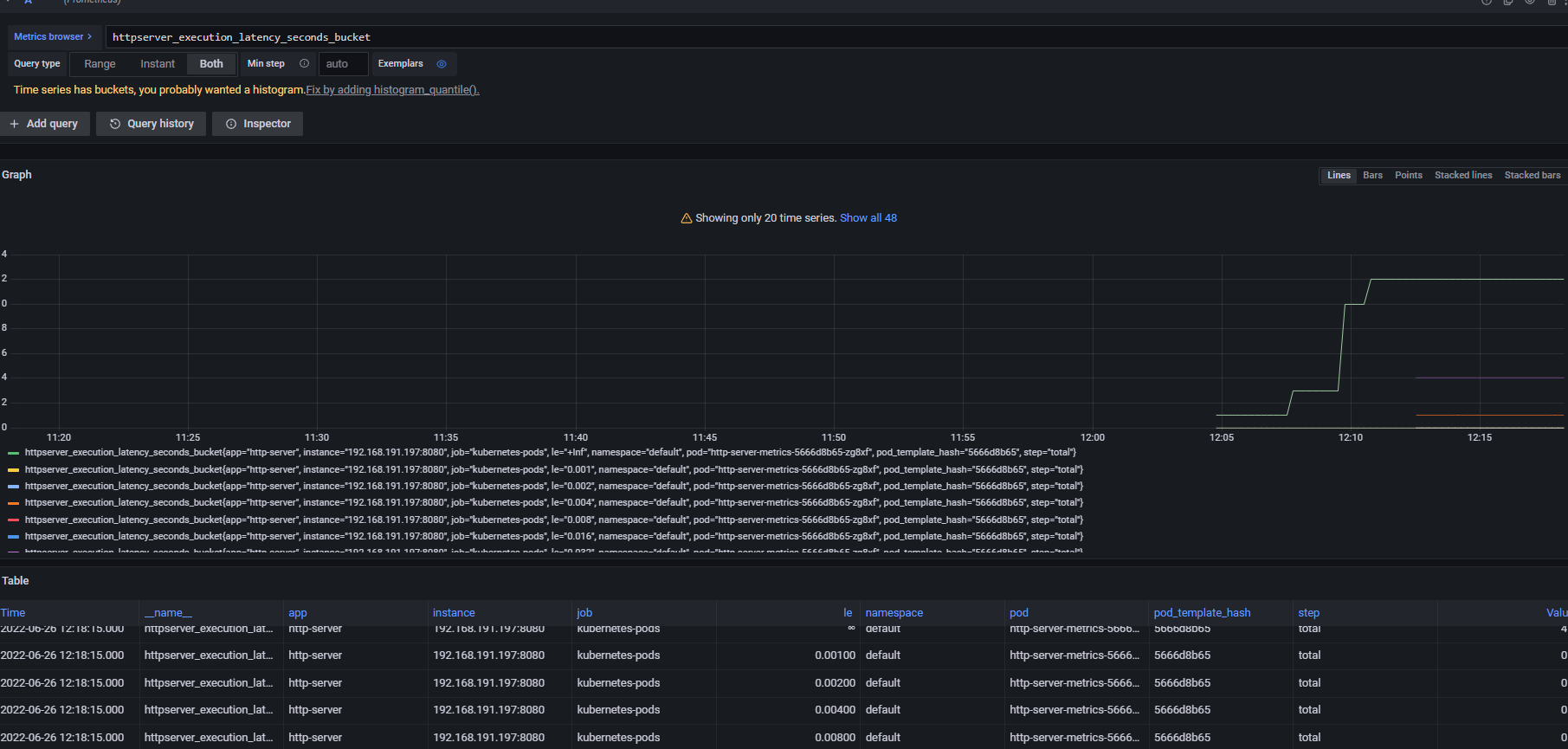
Task: Open the Inspector
Action: (258, 124)
